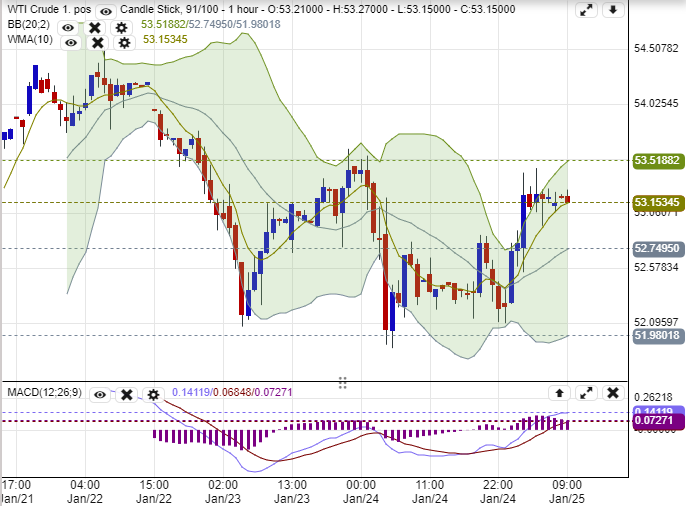This screenshot has width=686, height=506.
Task: Toggle the WMA(10) indicator visibility
Action: tap(70, 42)
